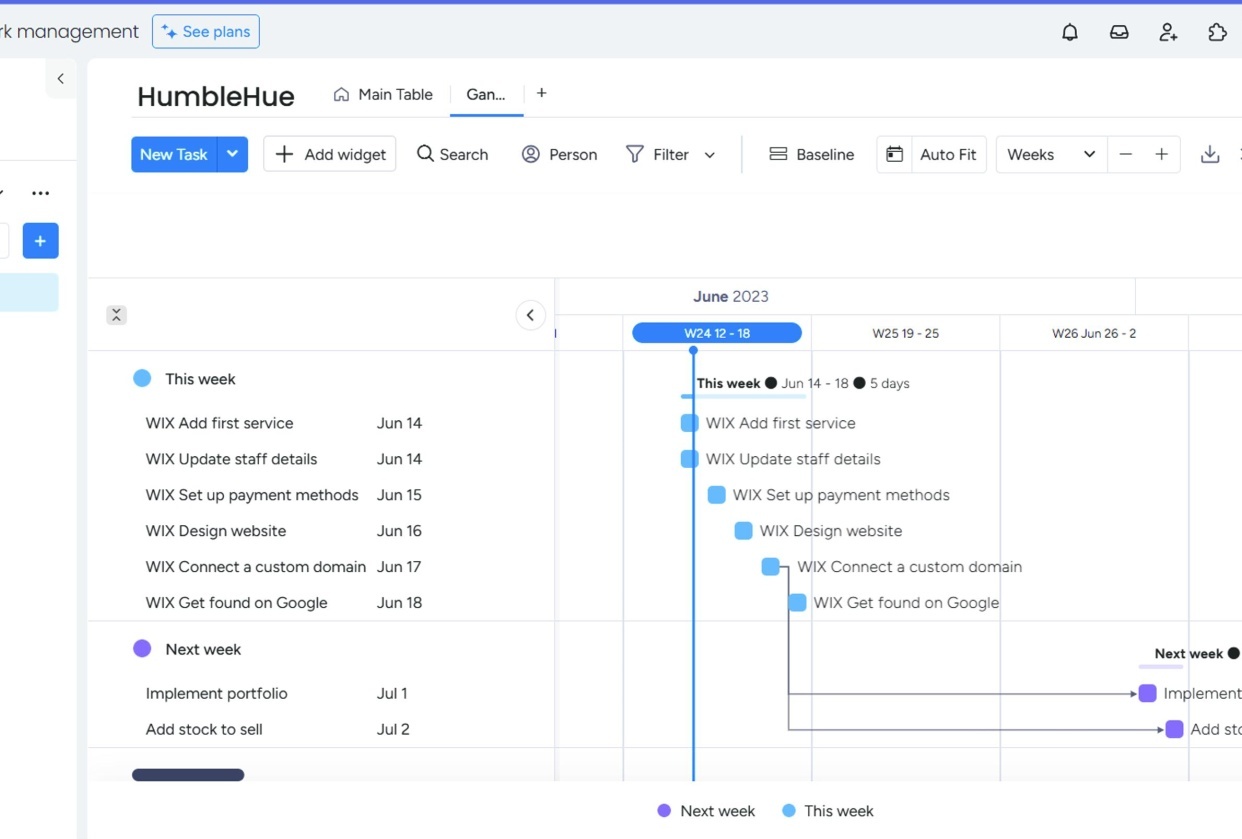Open the Add stock to sell row
1242x839 pixels.
click(x=204, y=729)
